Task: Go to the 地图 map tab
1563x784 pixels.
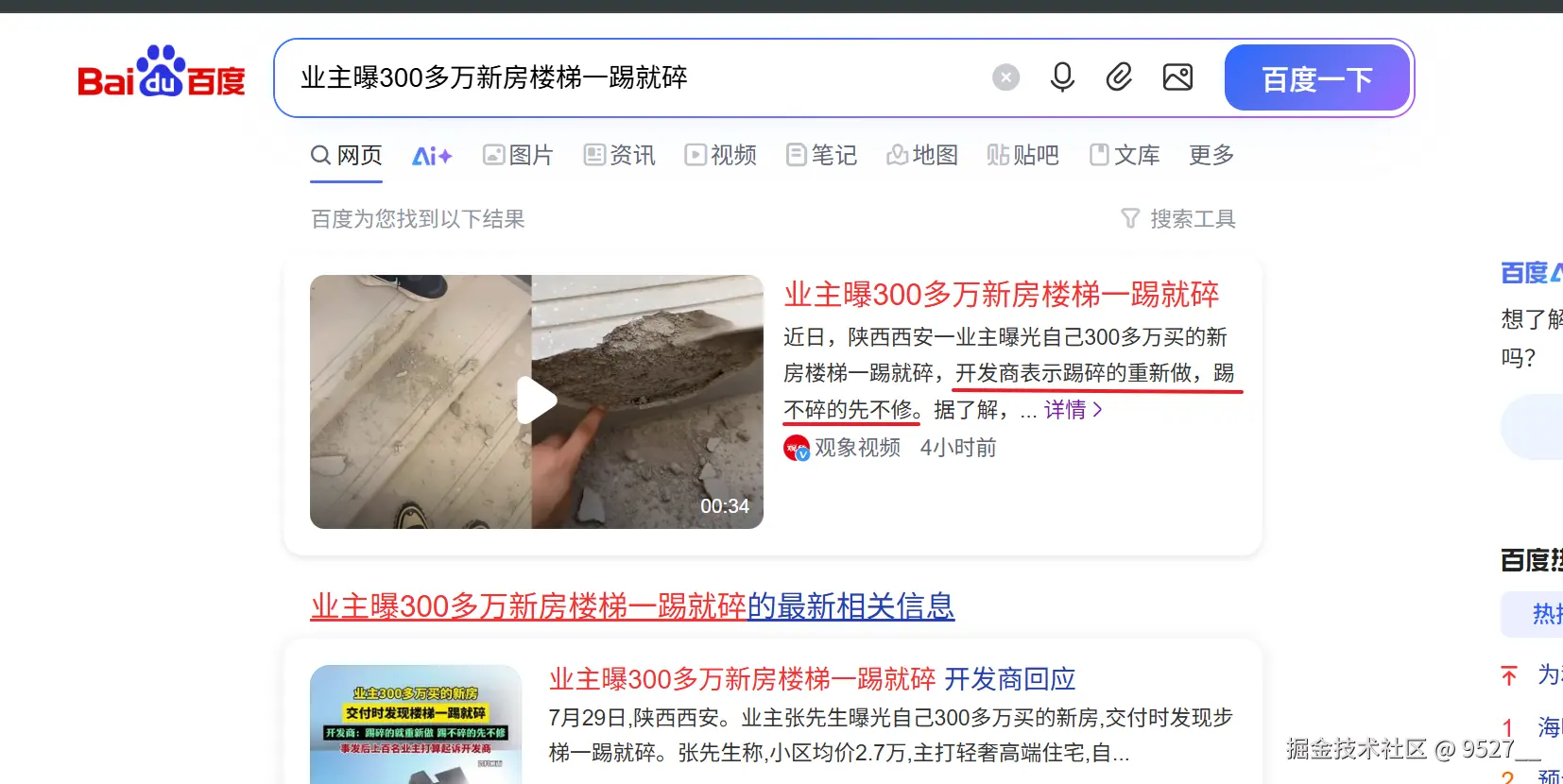Action: (x=923, y=155)
